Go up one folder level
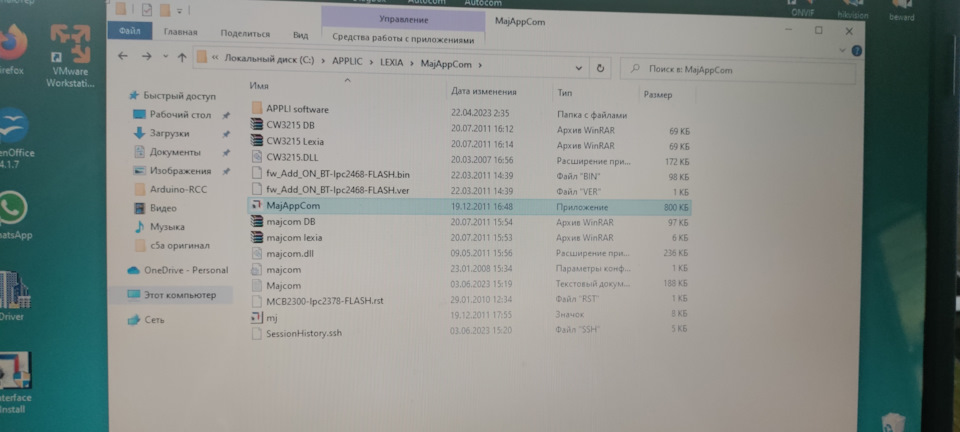960x432 pixels. click(x=182, y=57)
